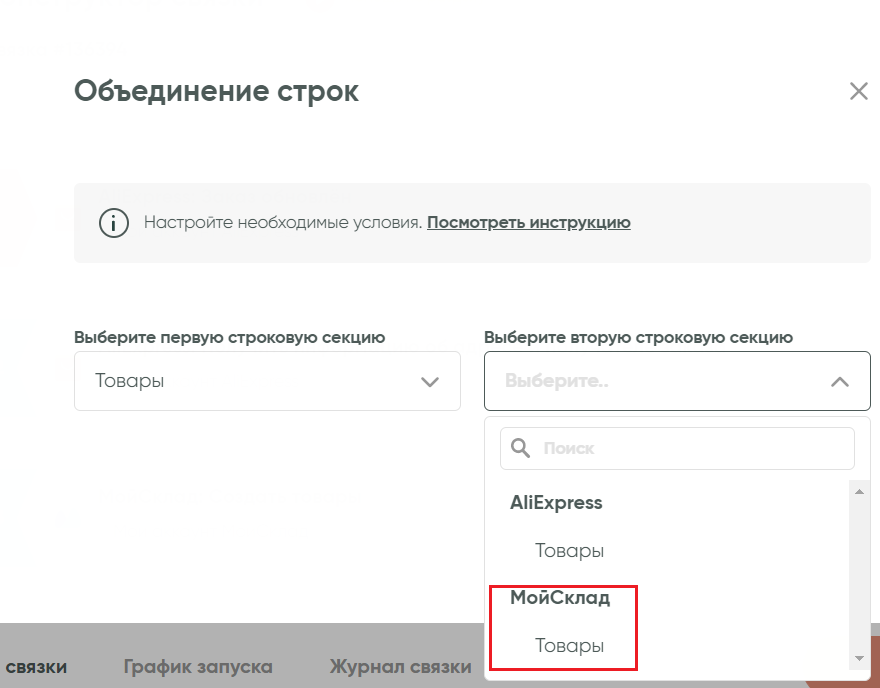Close the Объединение строк dialog

[858, 92]
